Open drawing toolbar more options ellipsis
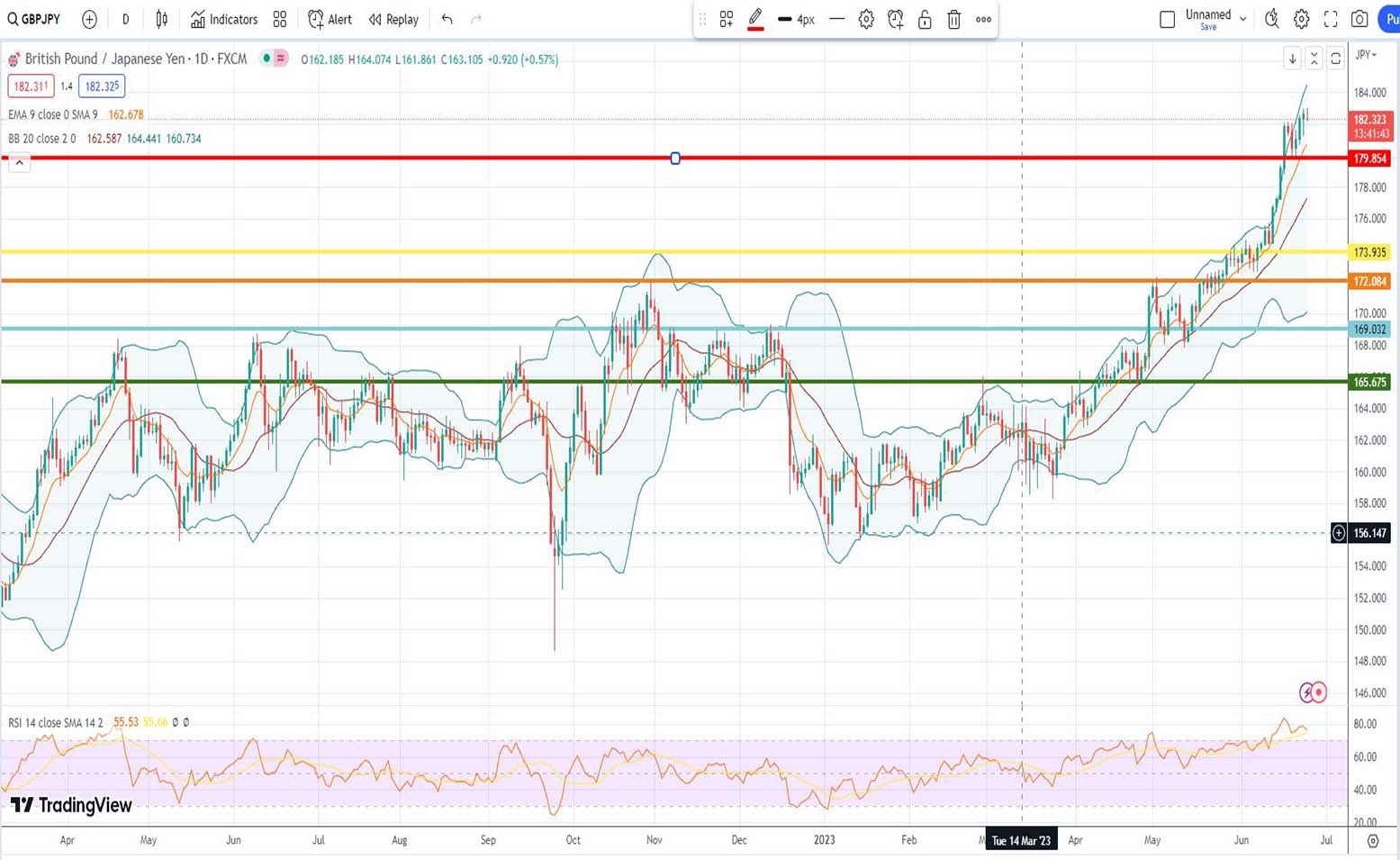The height and width of the screenshot is (860, 1400). click(x=983, y=19)
